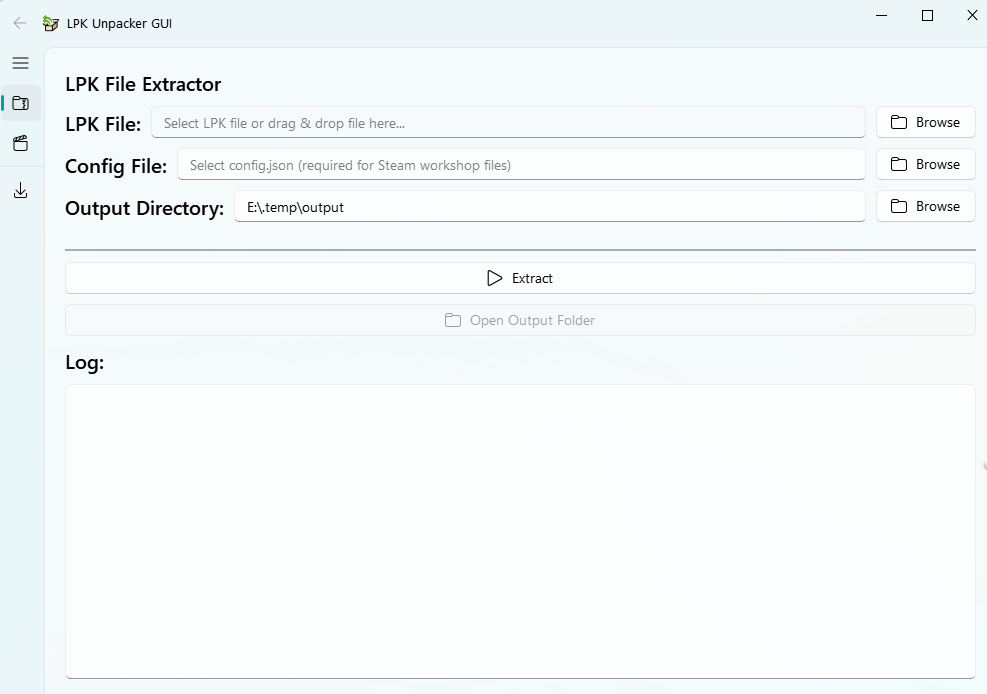This screenshot has height=694, width=987.
Task: Click the Open Output Folder button
Action: [520, 320]
